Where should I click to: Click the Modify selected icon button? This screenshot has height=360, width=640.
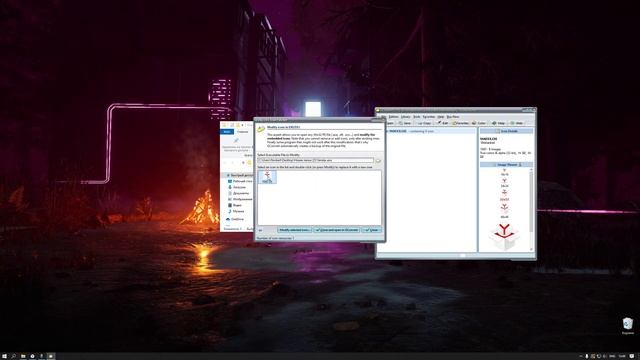[295, 230]
